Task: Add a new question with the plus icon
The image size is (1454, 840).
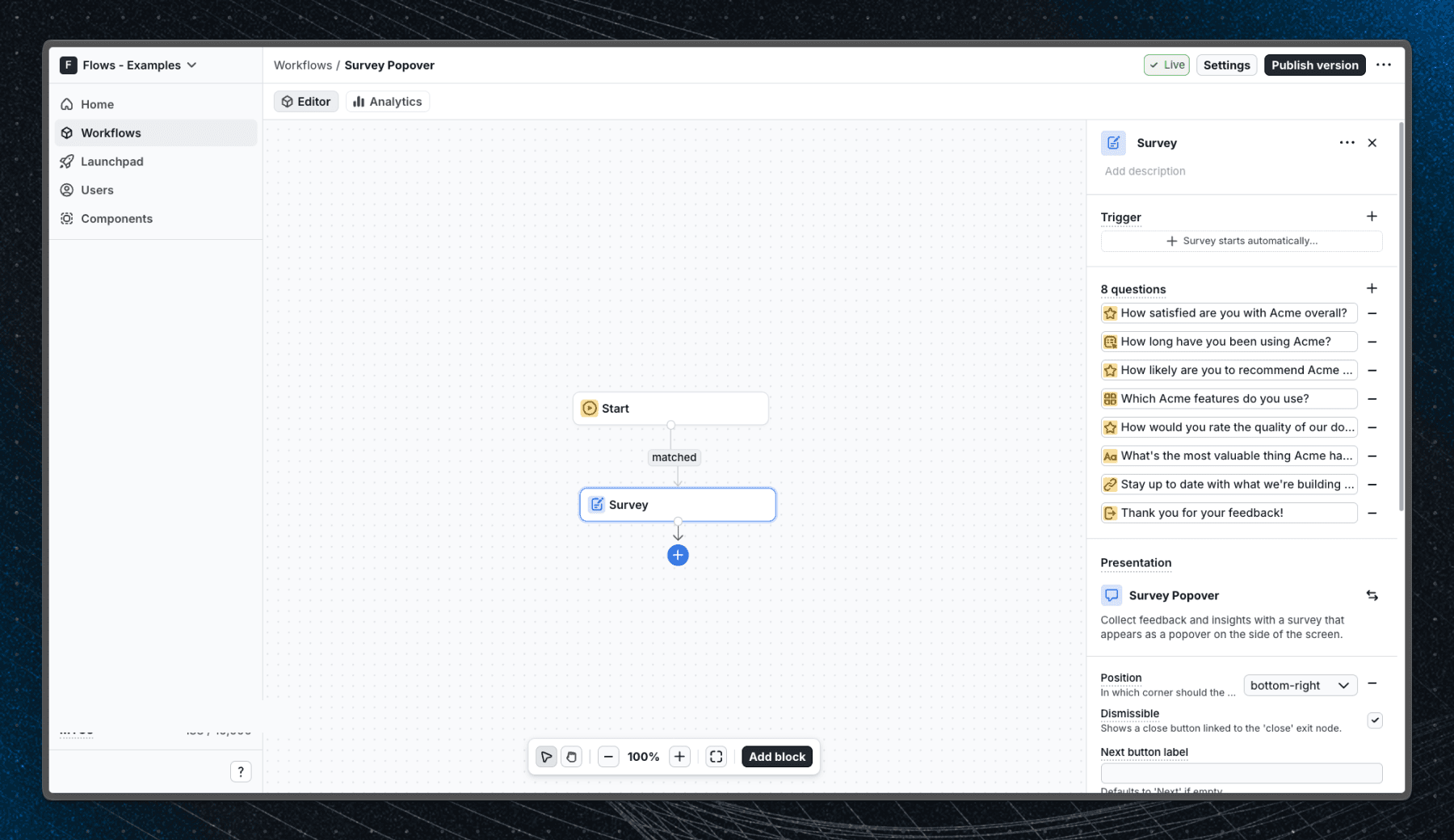Action: 1372,288
